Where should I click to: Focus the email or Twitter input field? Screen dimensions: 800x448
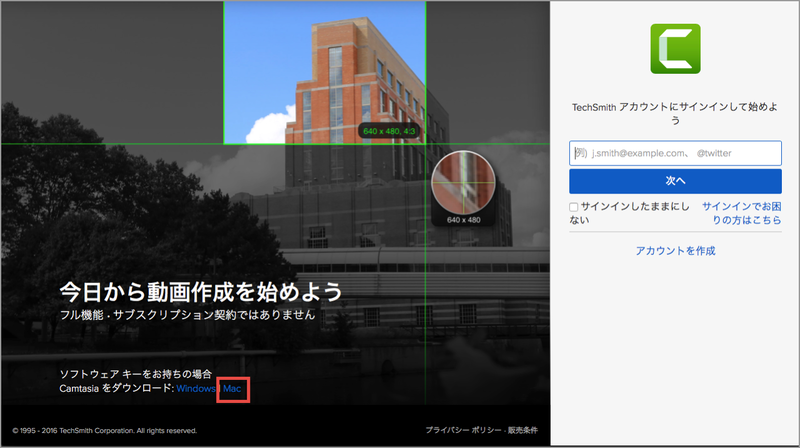[x=675, y=153]
